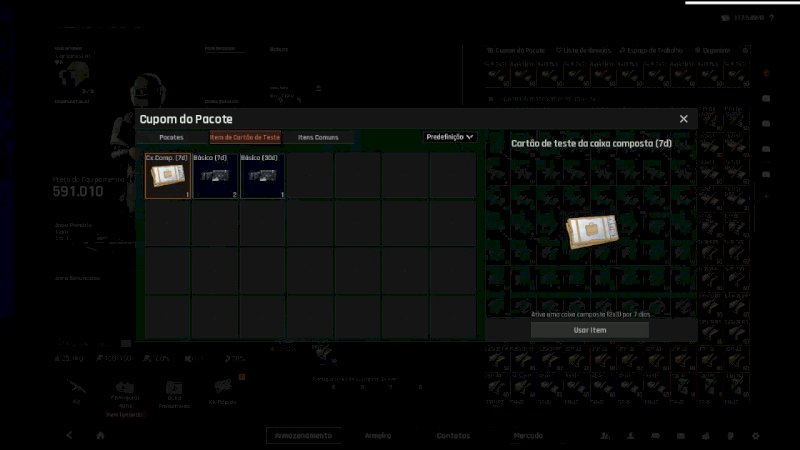
Task: Click Cupom do Pacote in the storage toolbar
Action: pos(516,51)
